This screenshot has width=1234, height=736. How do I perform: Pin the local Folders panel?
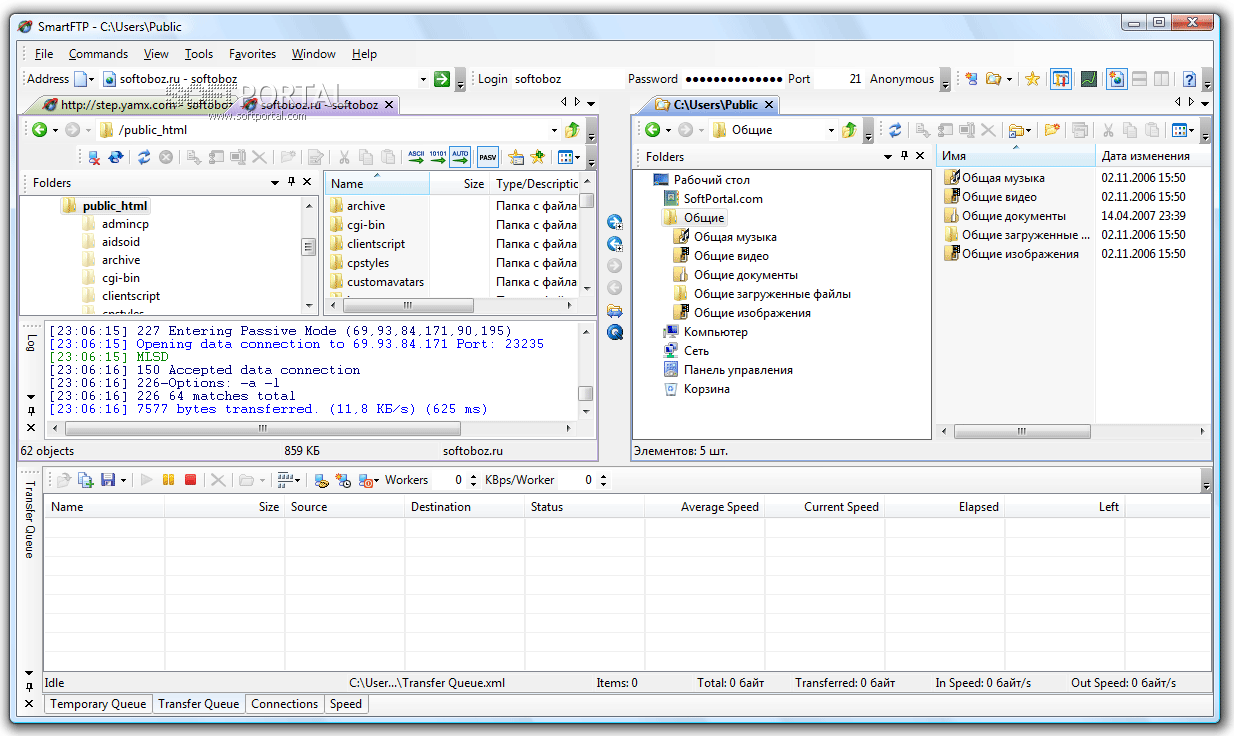pyautogui.click(x=904, y=156)
